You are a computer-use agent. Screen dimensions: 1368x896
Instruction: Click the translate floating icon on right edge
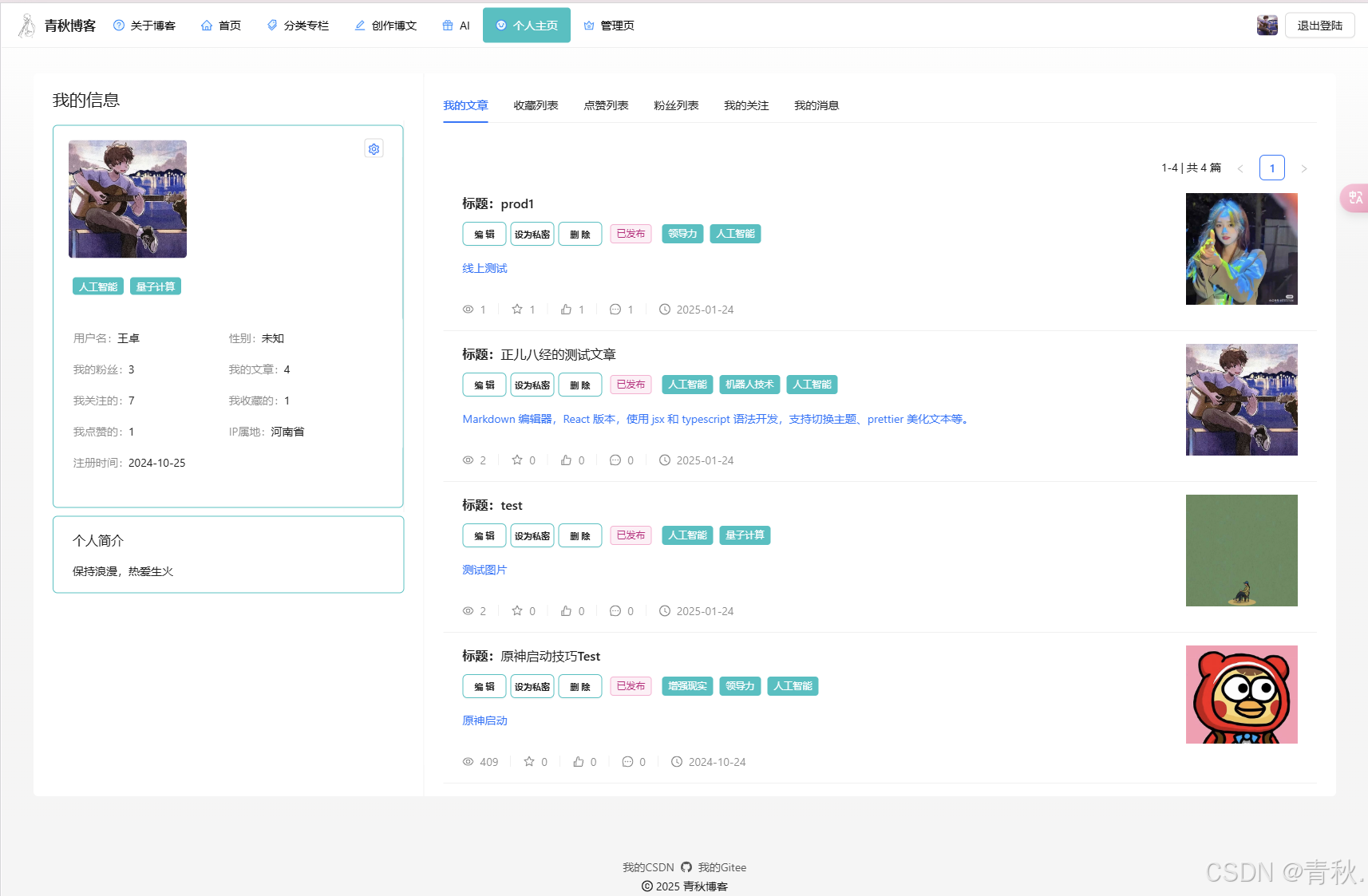[x=1355, y=198]
